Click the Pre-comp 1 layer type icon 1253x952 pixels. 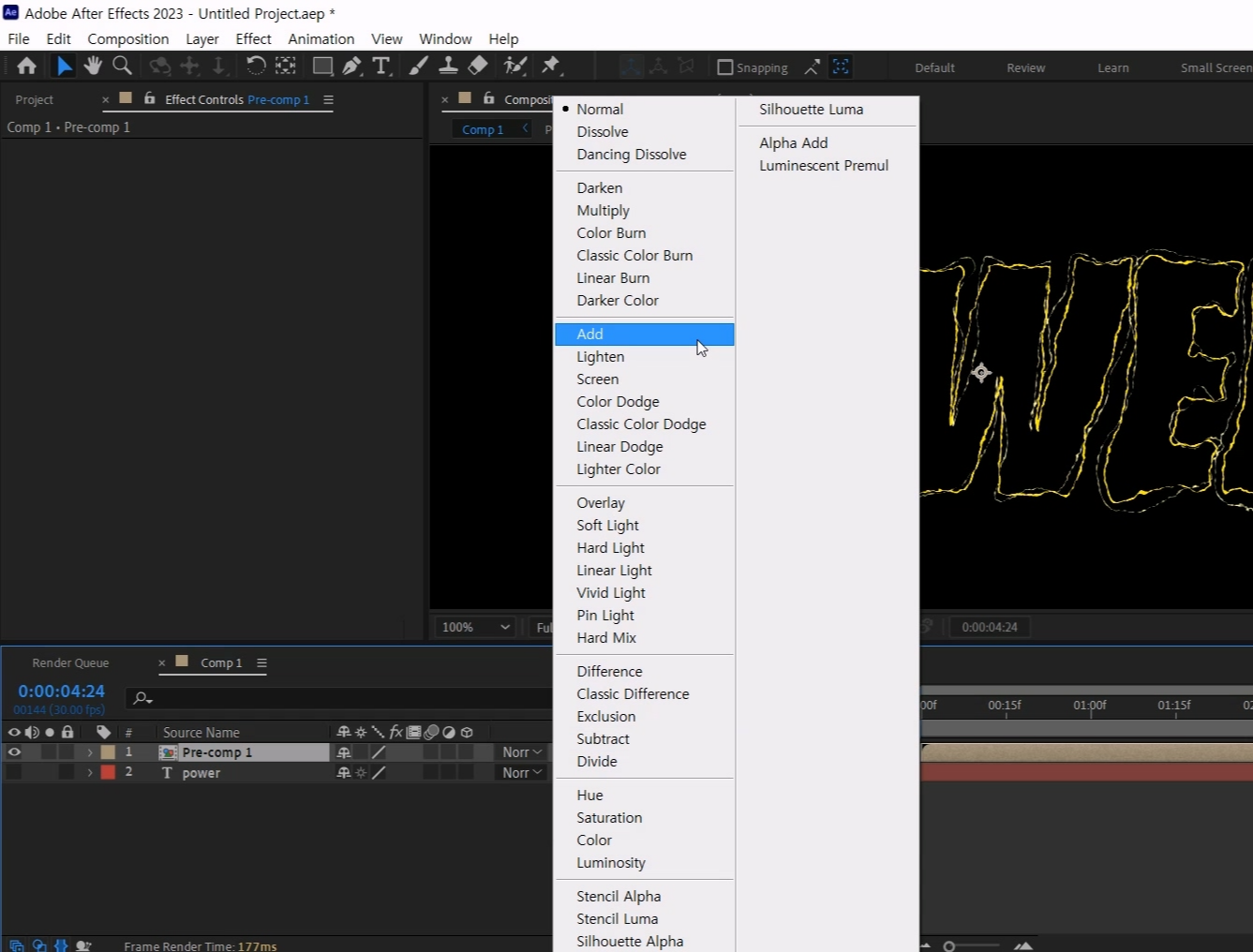click(168, 752)
